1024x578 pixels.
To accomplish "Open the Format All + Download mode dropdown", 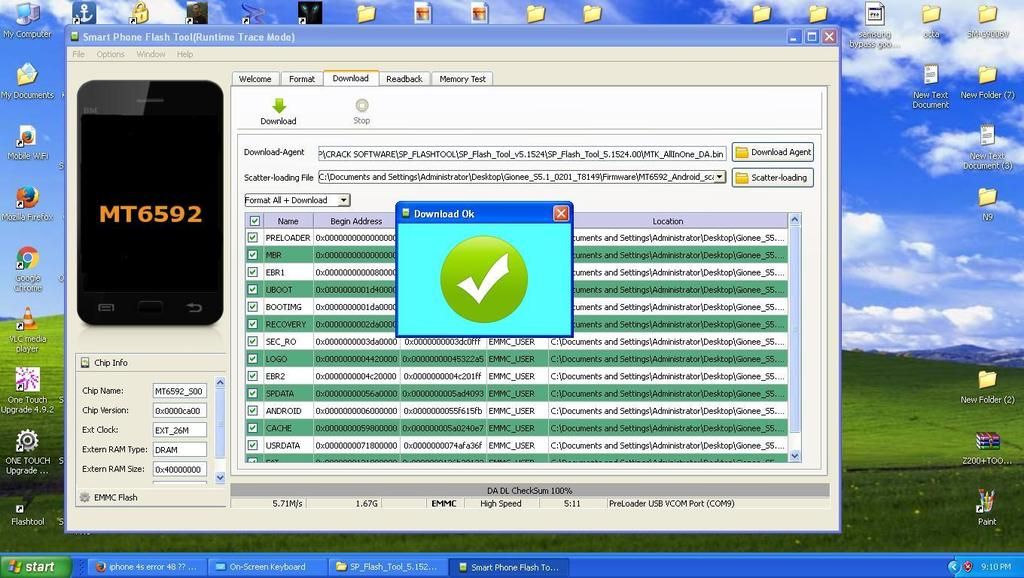I will 344,201.
